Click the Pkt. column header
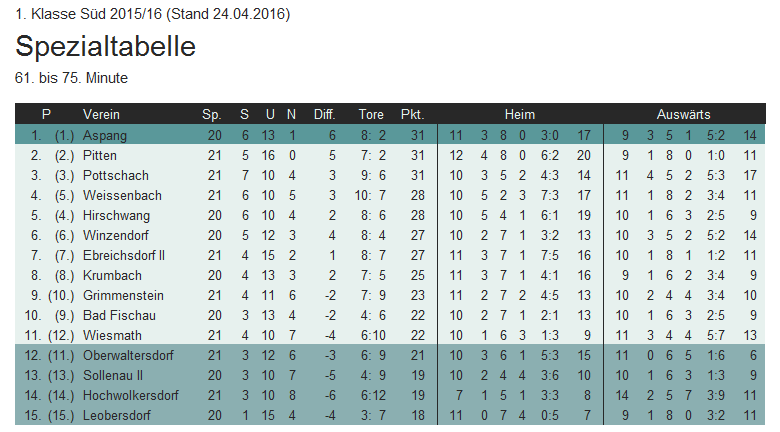 point(412,114)
